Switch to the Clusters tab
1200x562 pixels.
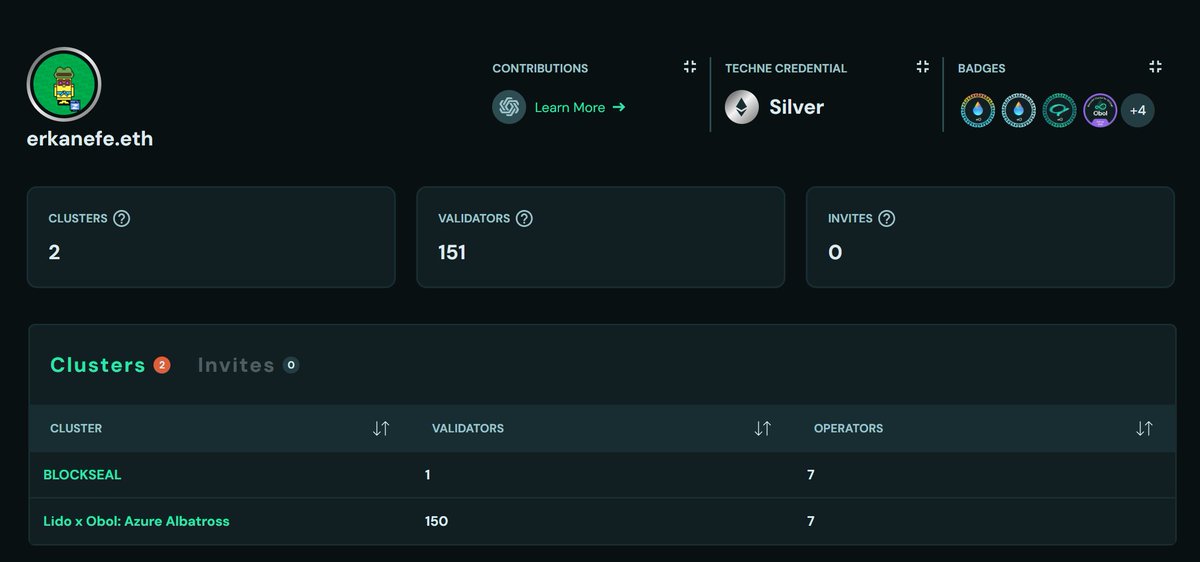(98, 365)
